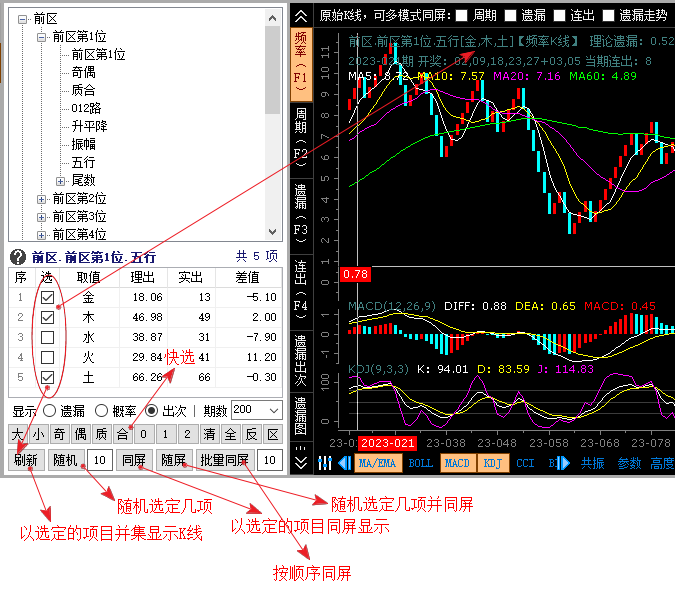Click the 反 invert selection button
This screenshot has height=590, width=675.
(251, 434)
